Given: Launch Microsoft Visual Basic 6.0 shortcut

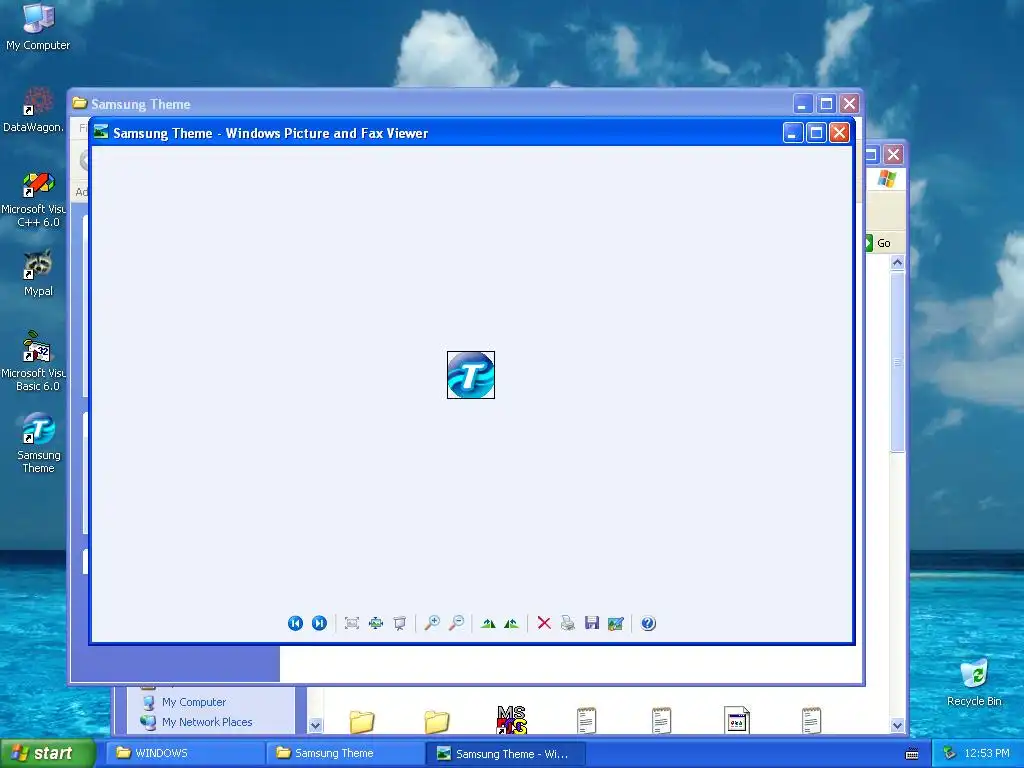Looking at the screenshot, I should (34, 361).
